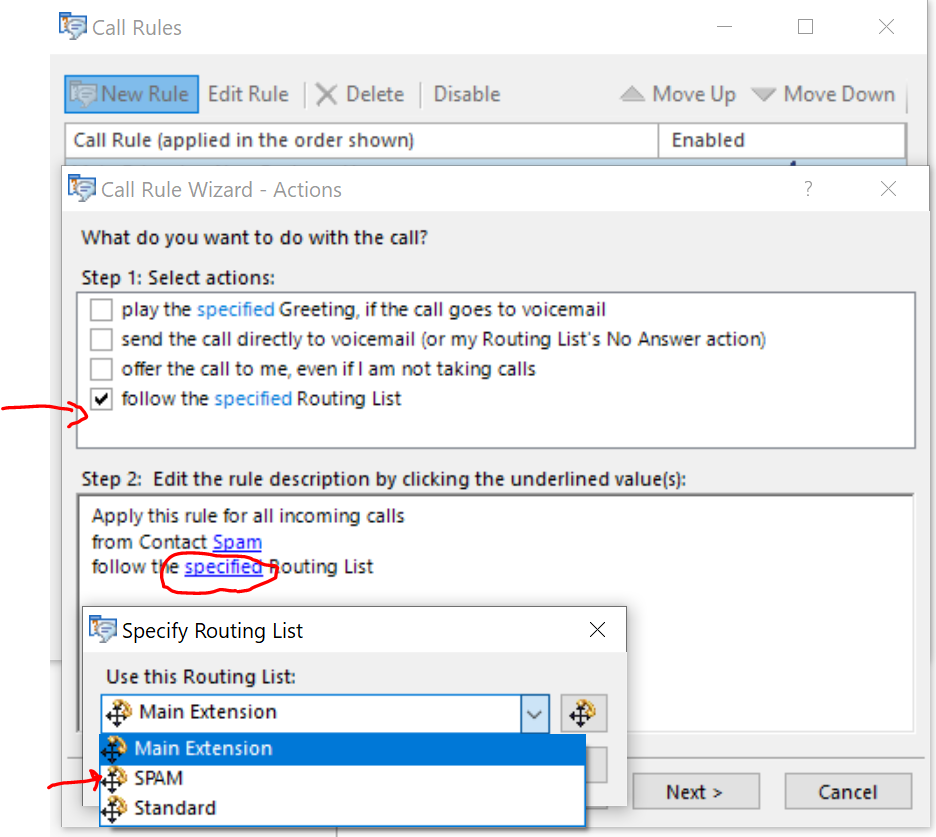Close the Specify Routing List dialog
Image resolution: width=936 pixels, height=837 pixels.
click(597, 630)
